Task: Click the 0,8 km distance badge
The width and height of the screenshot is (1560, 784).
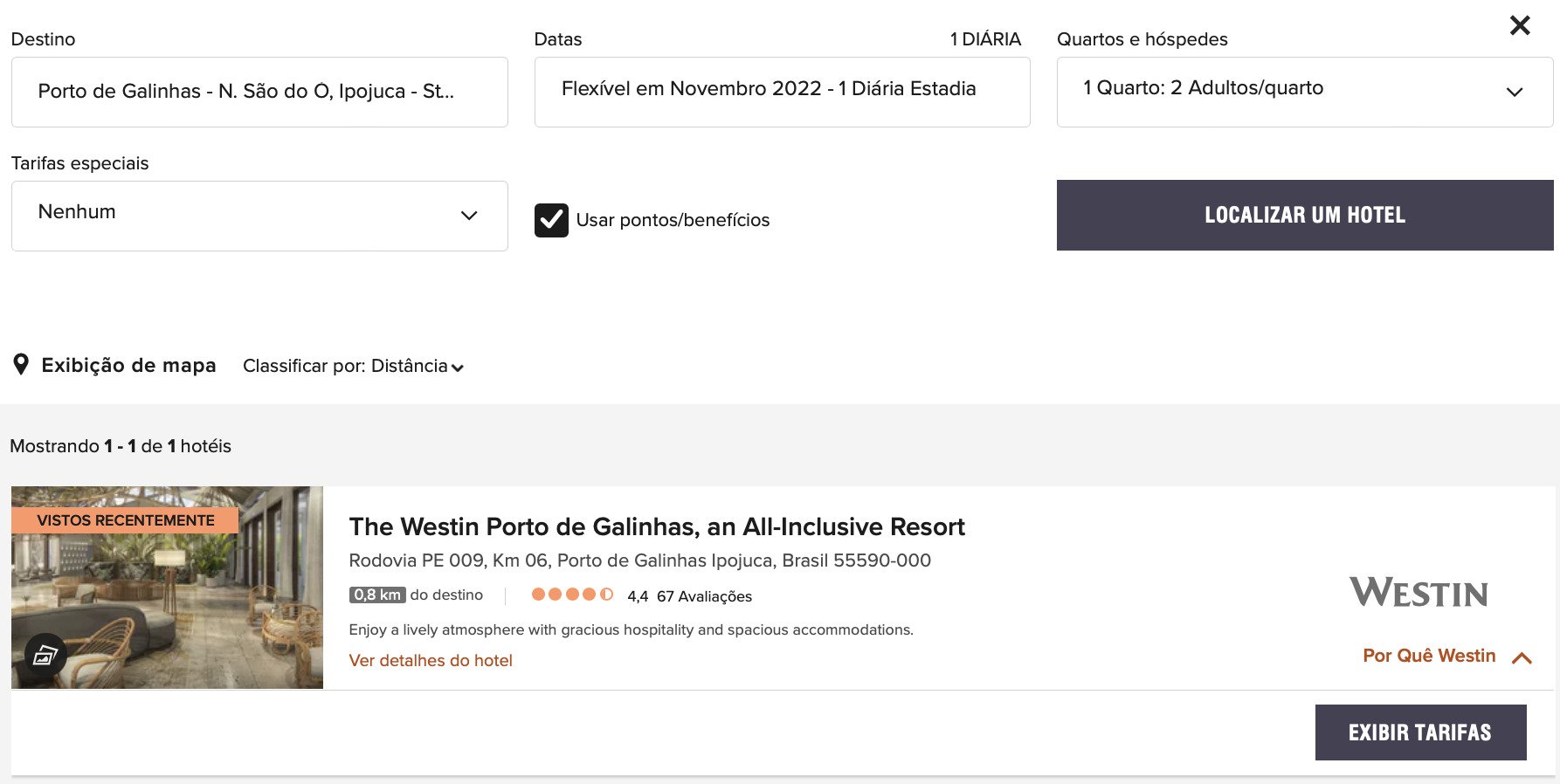Action: pos(377,595)
